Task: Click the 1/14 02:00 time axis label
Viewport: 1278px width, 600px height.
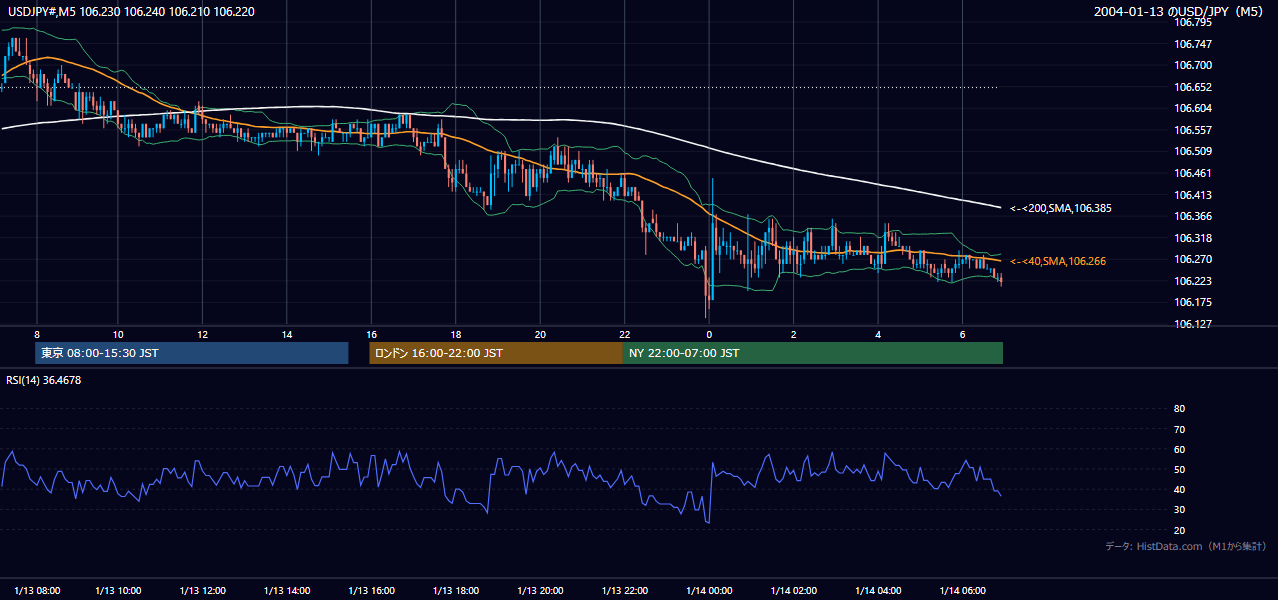Action: [x=793, y=590]
